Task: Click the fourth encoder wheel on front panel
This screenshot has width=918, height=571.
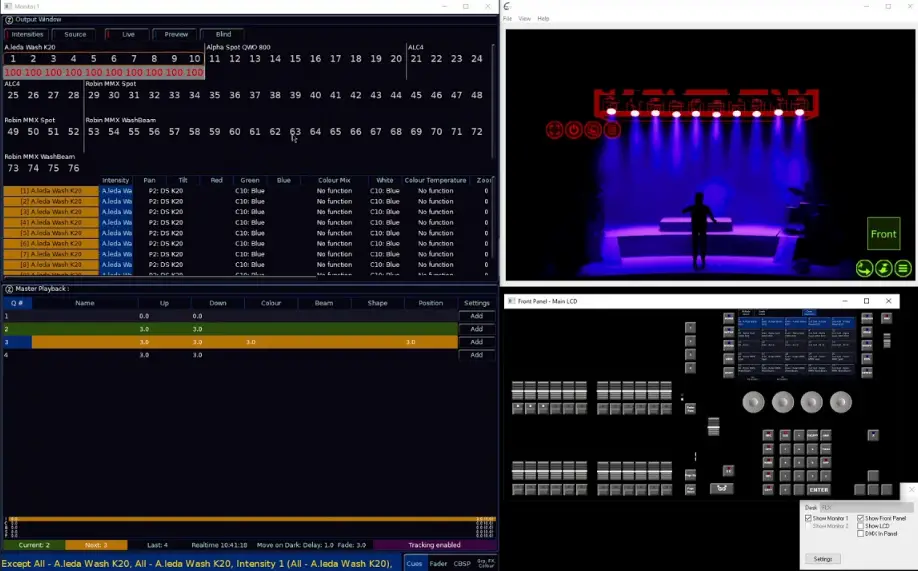Action: click(x=841, y=402)
